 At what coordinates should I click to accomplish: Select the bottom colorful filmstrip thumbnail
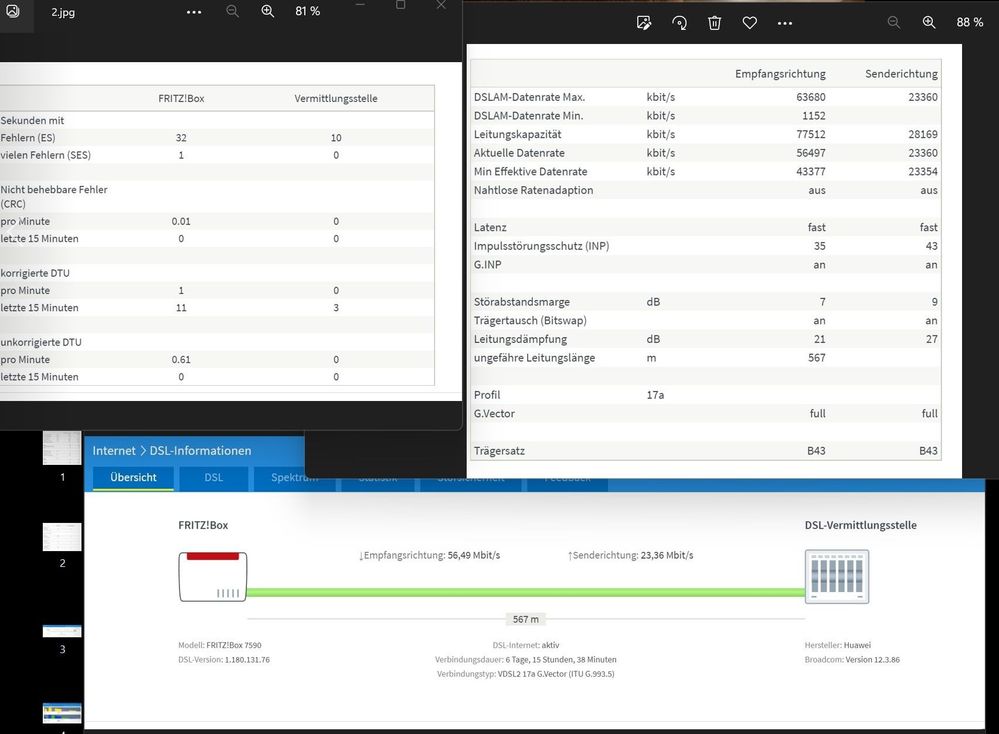[62, 713]
